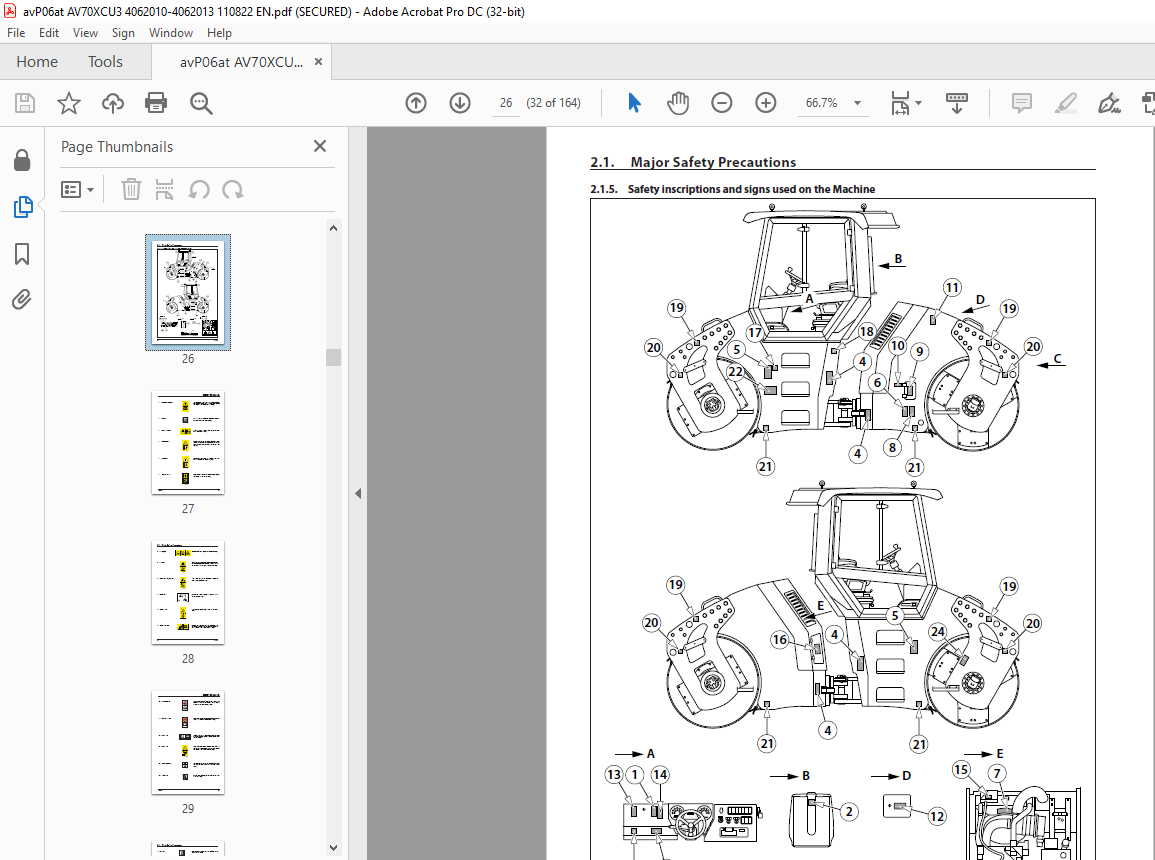Click the page number input field
This screenshot has height=860, width=1155.
click(x=506, y=103)
